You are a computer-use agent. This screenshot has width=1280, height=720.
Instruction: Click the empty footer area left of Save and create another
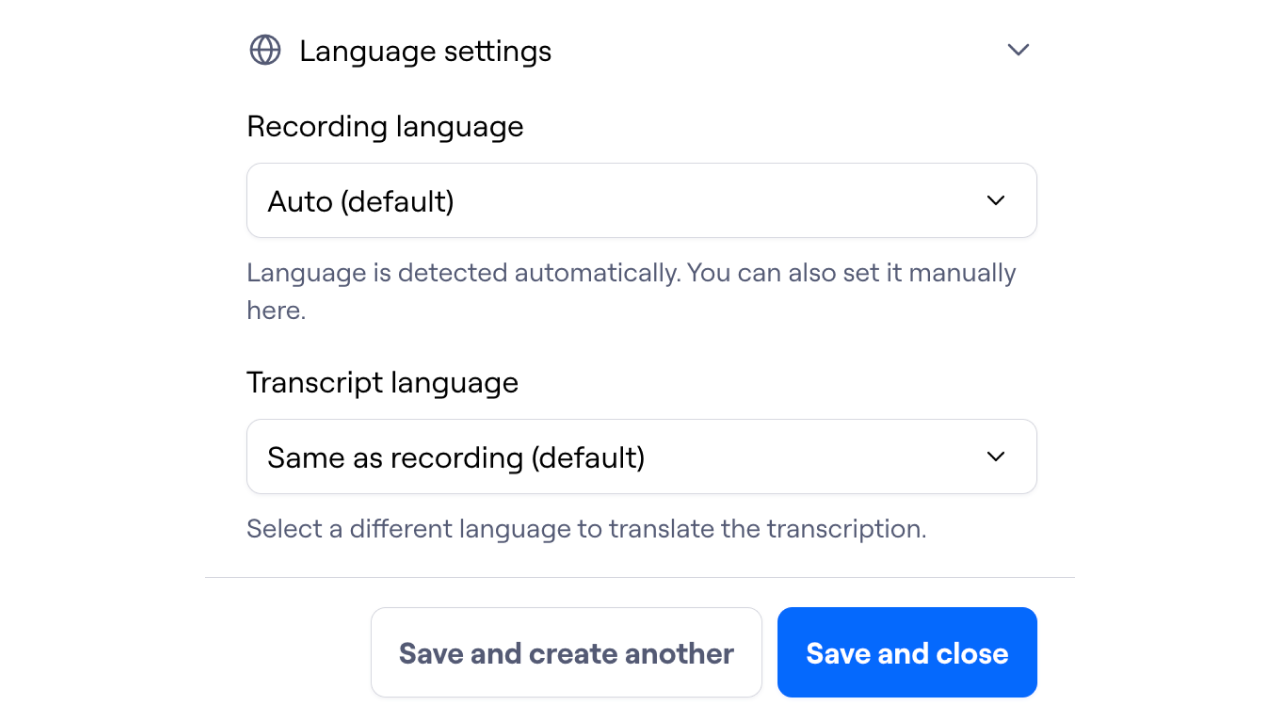click(x=288, y=652)
